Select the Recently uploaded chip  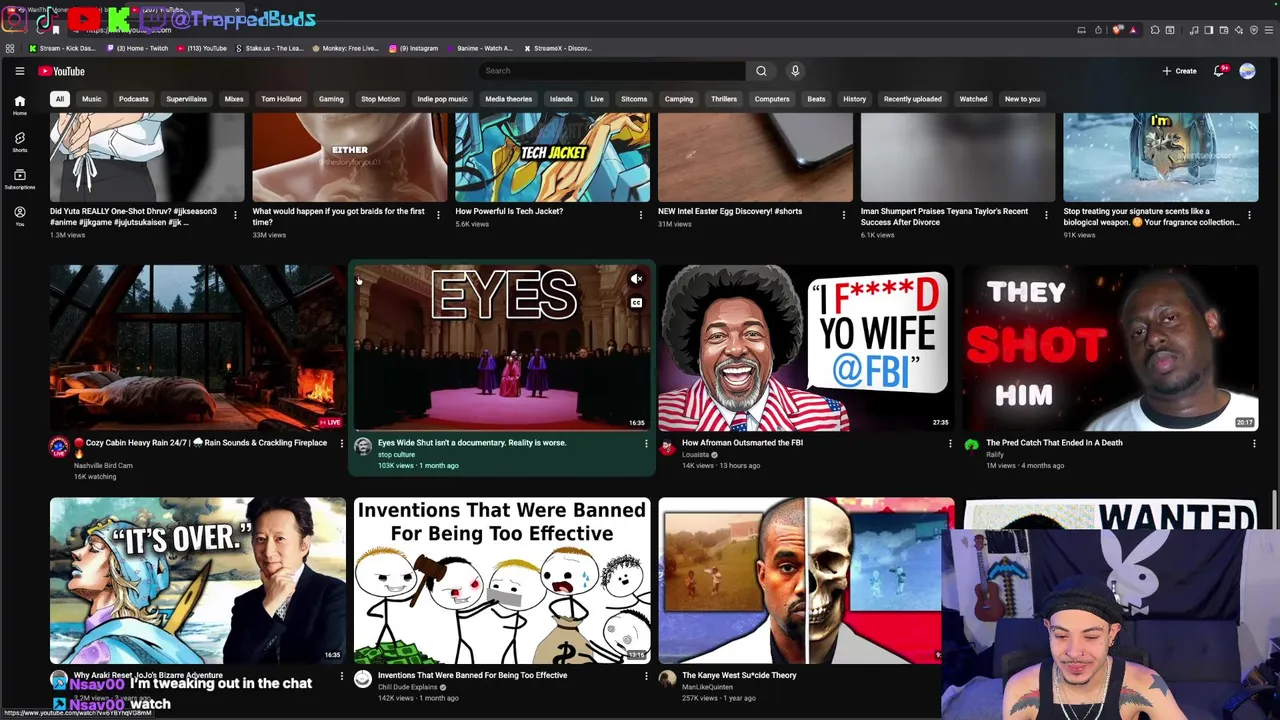[x=912, y=99]
